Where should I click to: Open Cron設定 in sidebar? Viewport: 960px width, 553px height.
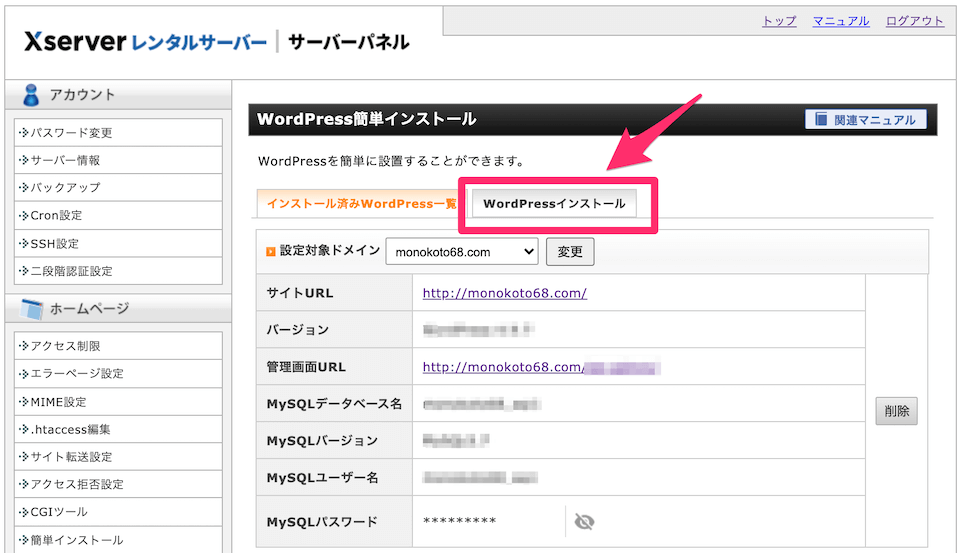tap(118, 215)
